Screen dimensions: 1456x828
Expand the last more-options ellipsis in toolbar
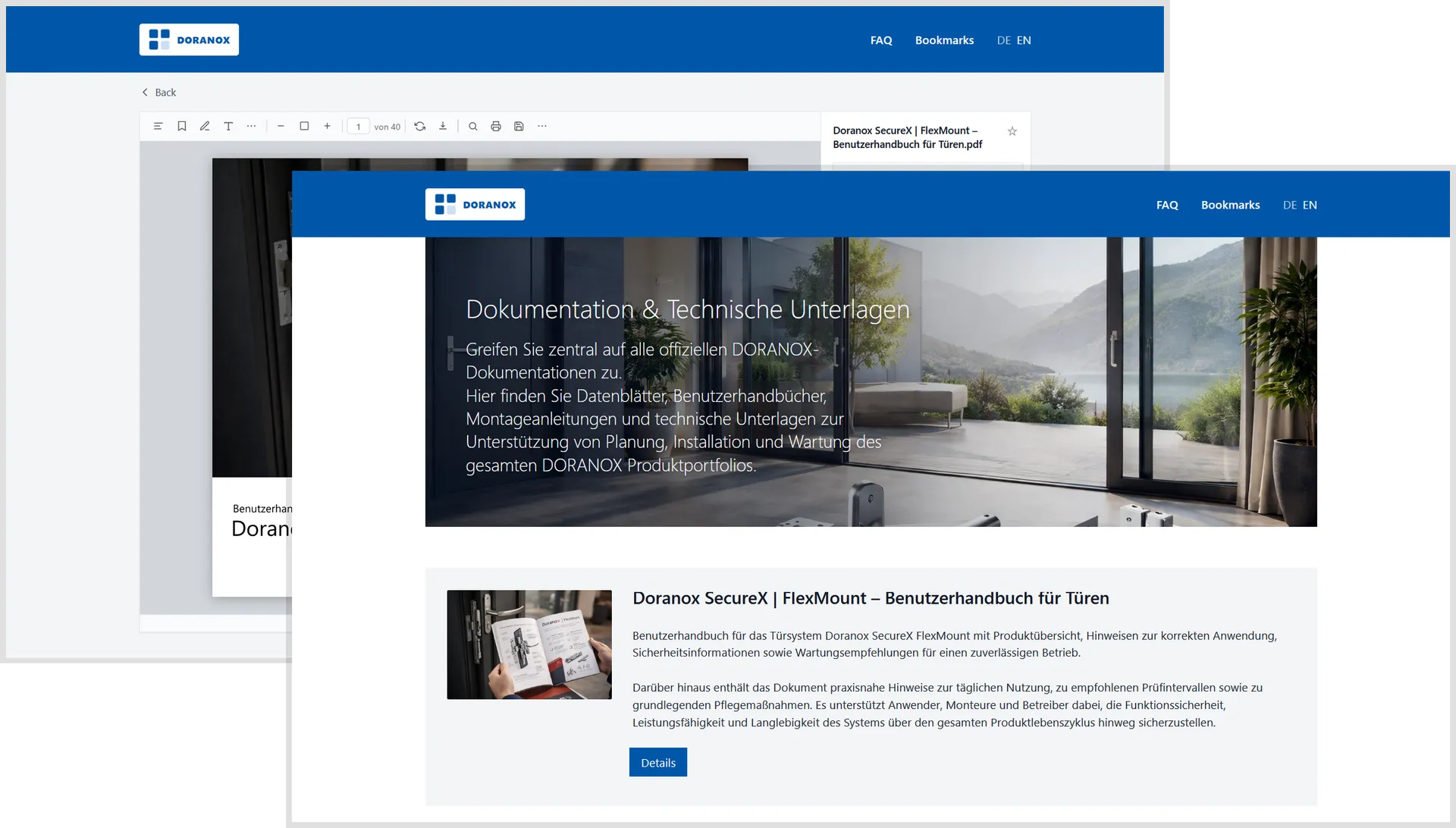pyautogui.click(x=541, y=127)
